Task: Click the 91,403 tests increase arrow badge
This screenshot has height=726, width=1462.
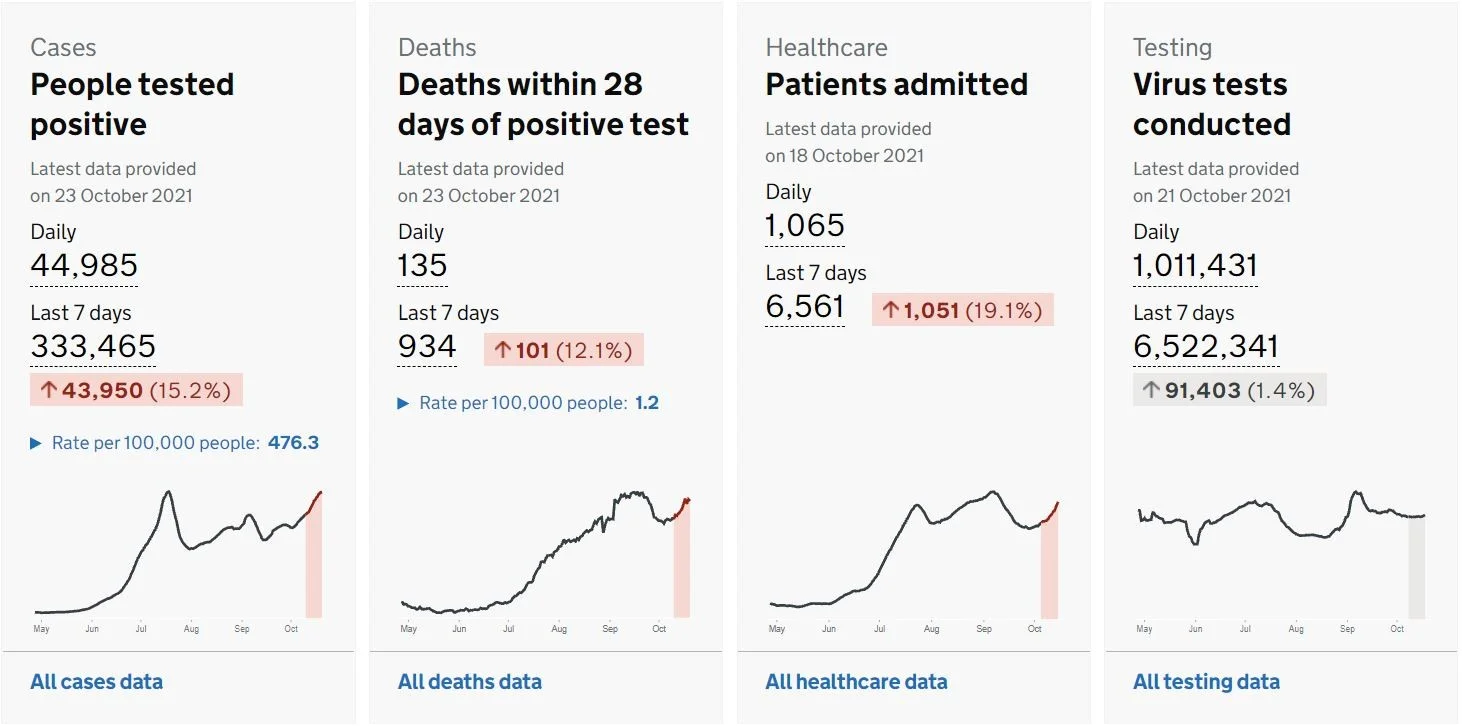Action: [1229, 390]
